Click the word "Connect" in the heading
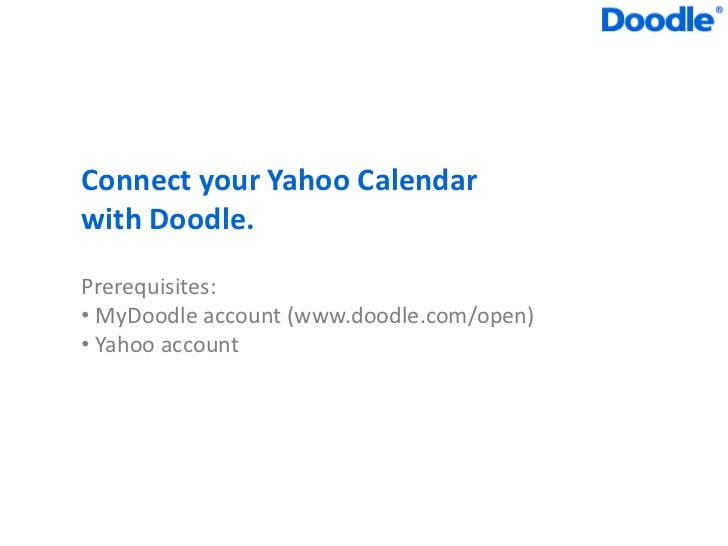Screen dimensions: 728x546 point(136,180)
